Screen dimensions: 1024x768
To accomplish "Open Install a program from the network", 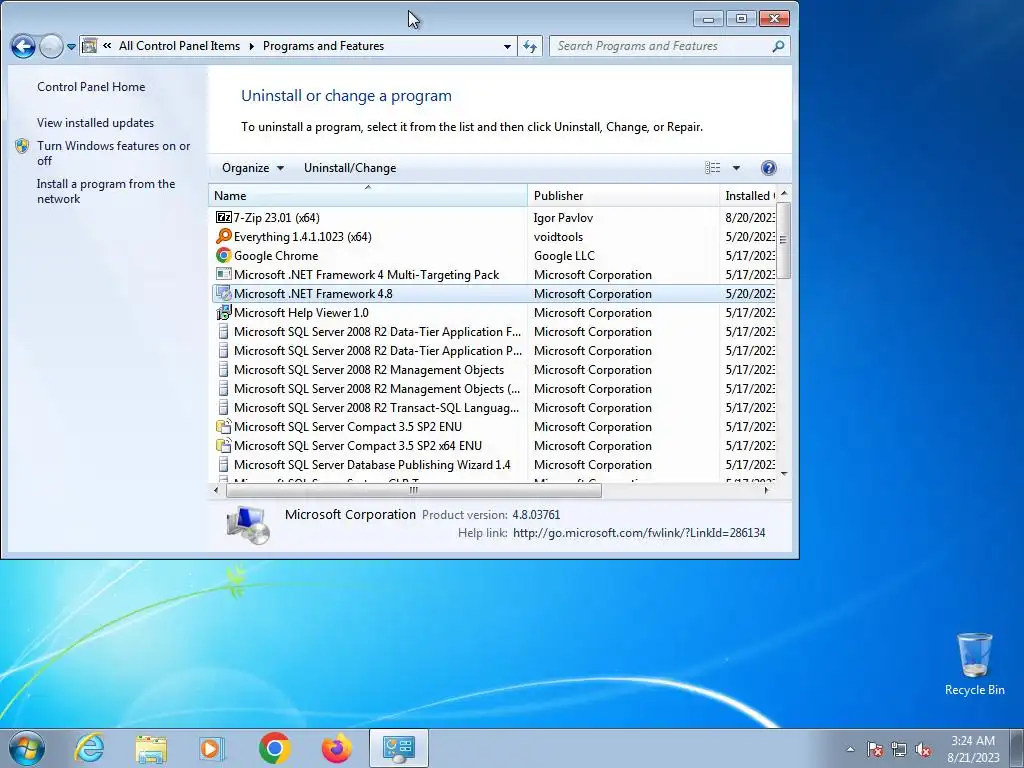I will pyautogui.click(x=106, y=191).
